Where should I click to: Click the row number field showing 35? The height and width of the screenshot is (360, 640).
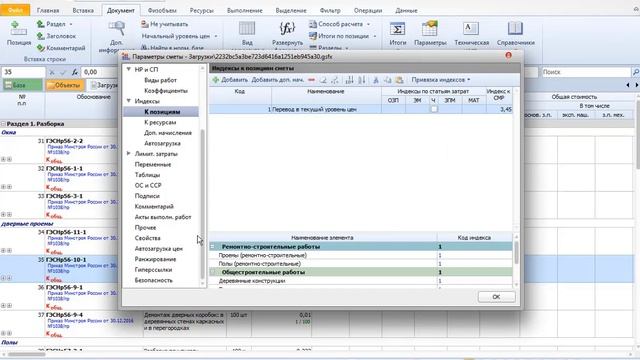(x=23, y=72)
